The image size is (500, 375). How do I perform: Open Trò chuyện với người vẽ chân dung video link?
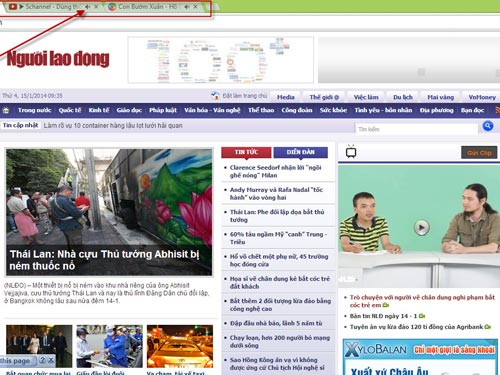pos(422,301)
